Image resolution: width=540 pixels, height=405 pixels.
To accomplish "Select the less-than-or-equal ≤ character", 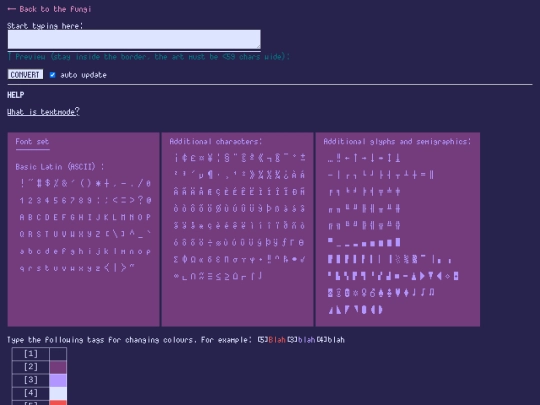I will 218,276.
